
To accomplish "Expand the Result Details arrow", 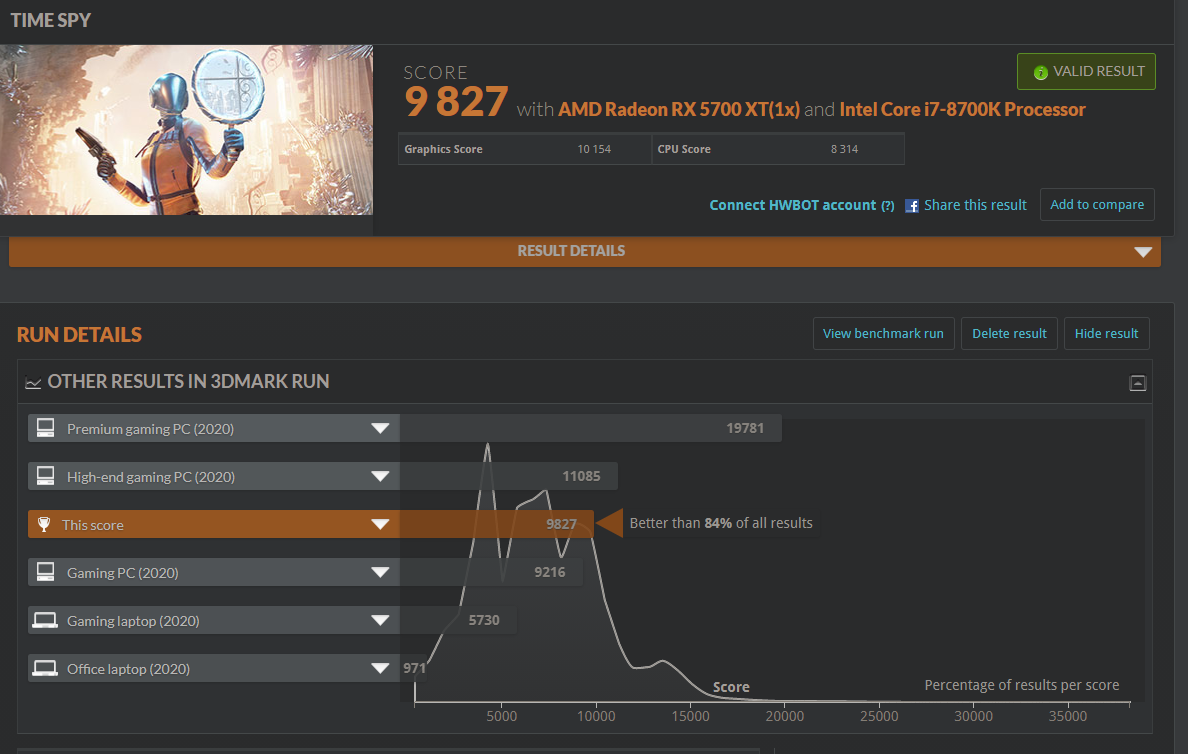I will 1143,252.
